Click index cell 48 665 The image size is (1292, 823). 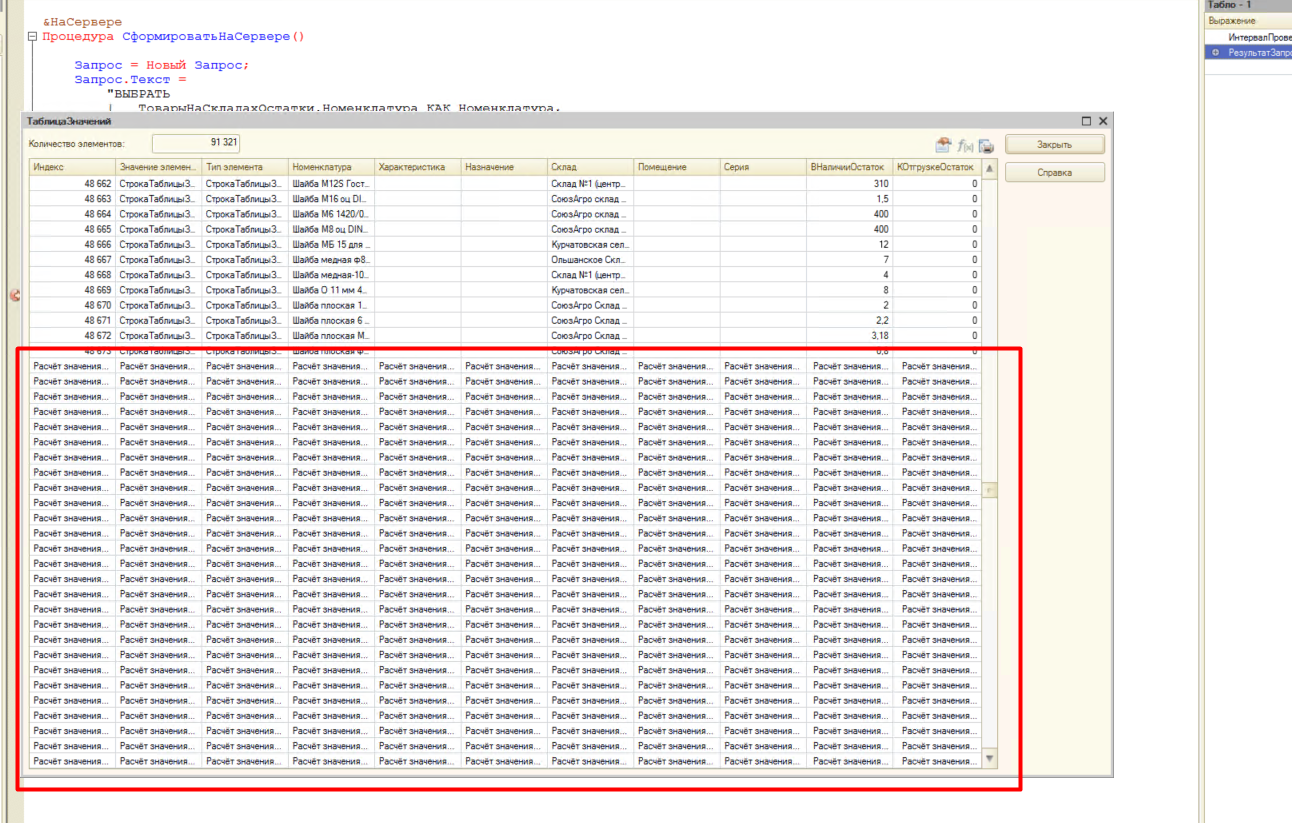[x=72, y=229]
